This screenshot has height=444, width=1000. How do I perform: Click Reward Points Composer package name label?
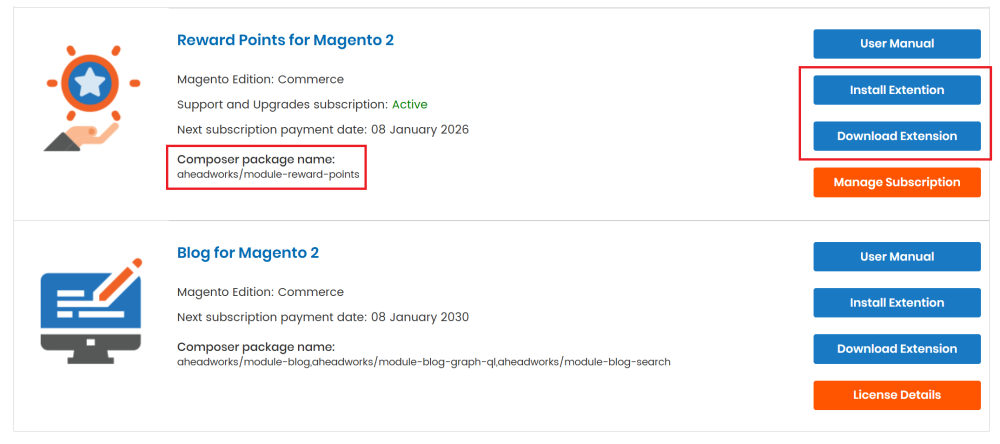pyautogui.click(x=256, y=159)
